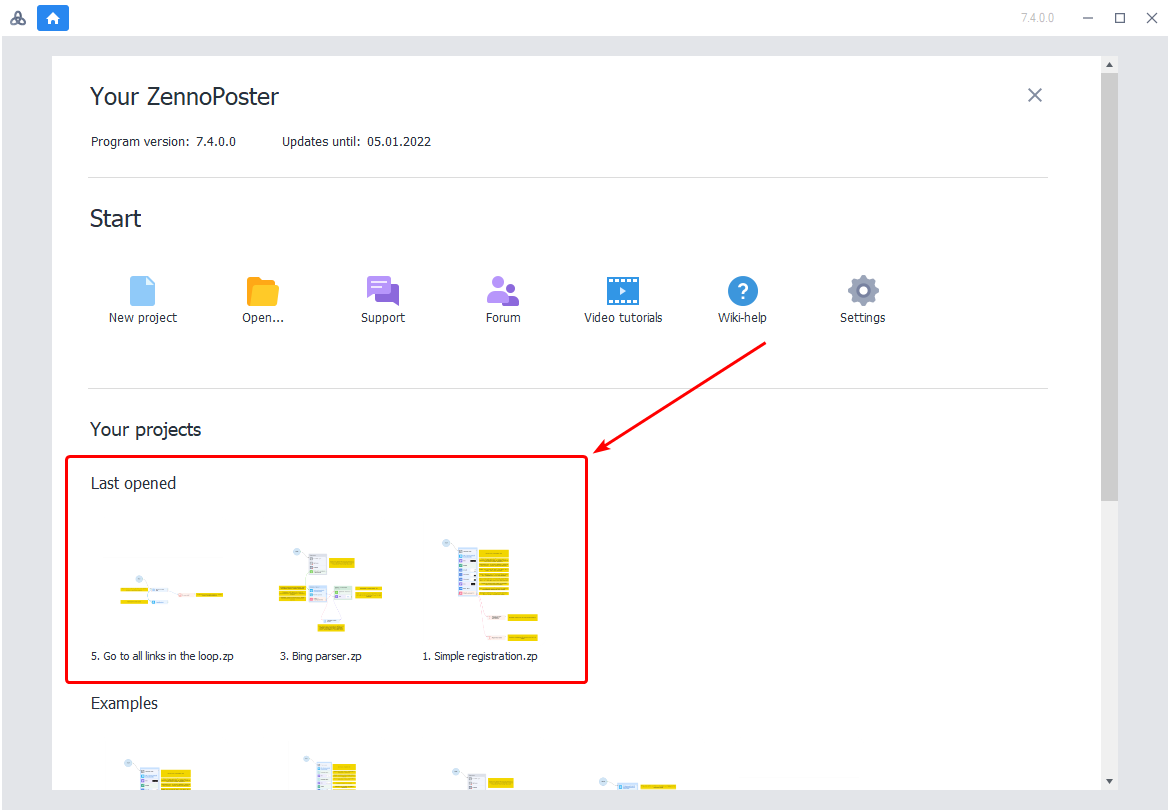This screenshot has width=1170, height=812.
Task: Click the New project icon
Action: tap(142, 291)
